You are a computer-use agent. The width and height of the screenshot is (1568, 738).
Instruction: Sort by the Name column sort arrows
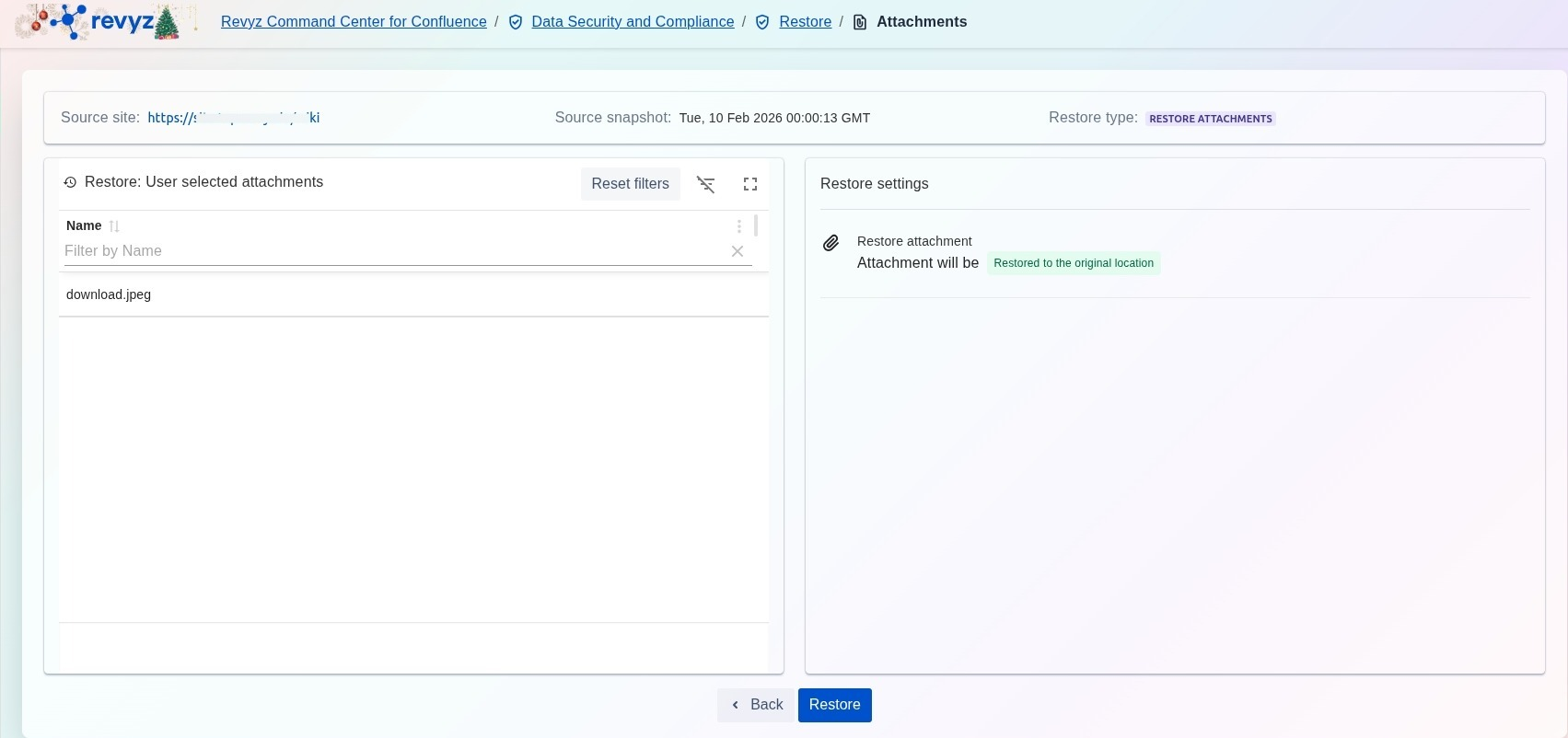[x=114, y=226]
